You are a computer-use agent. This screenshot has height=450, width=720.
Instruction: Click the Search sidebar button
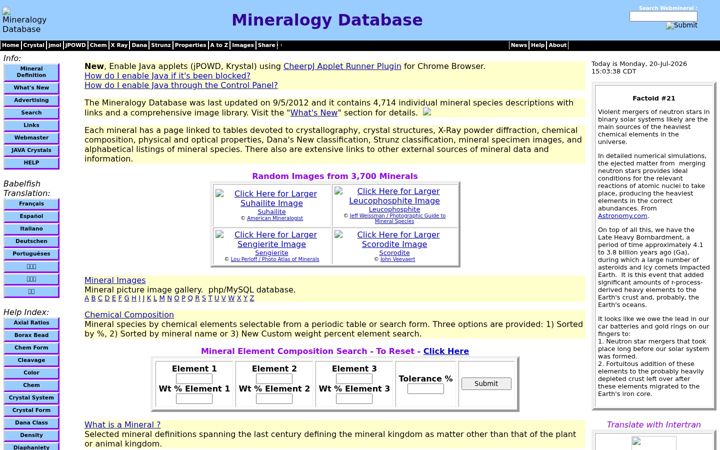pos(31,112)
